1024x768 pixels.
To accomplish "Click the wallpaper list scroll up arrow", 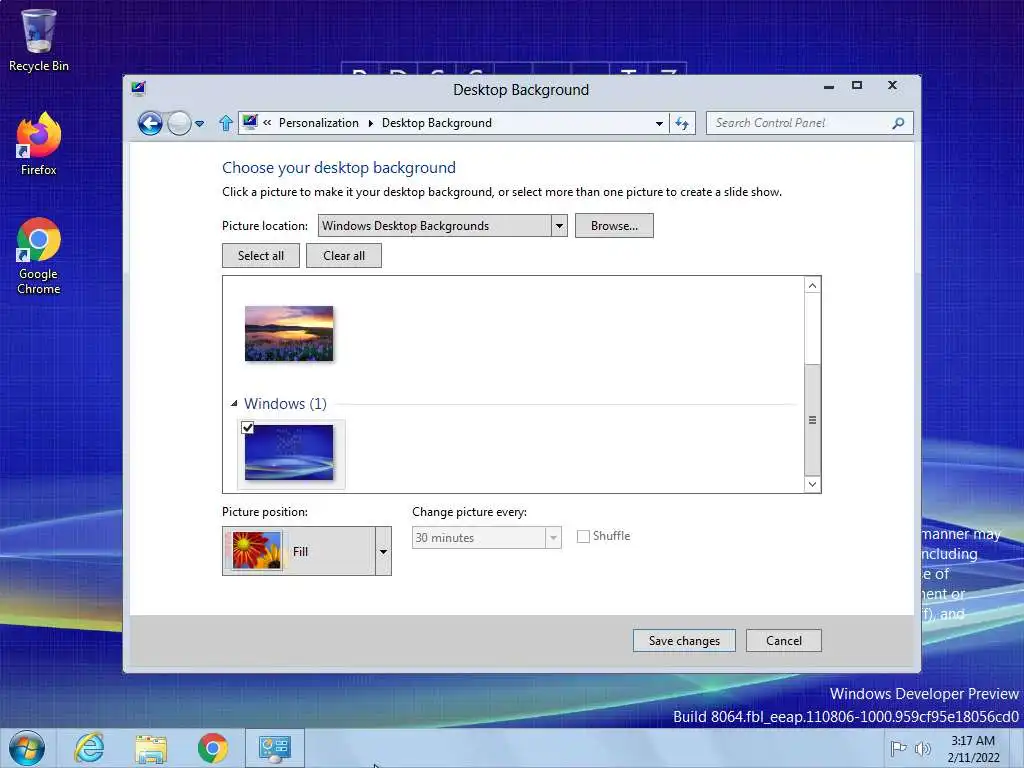I will click(x=812, y=285).
